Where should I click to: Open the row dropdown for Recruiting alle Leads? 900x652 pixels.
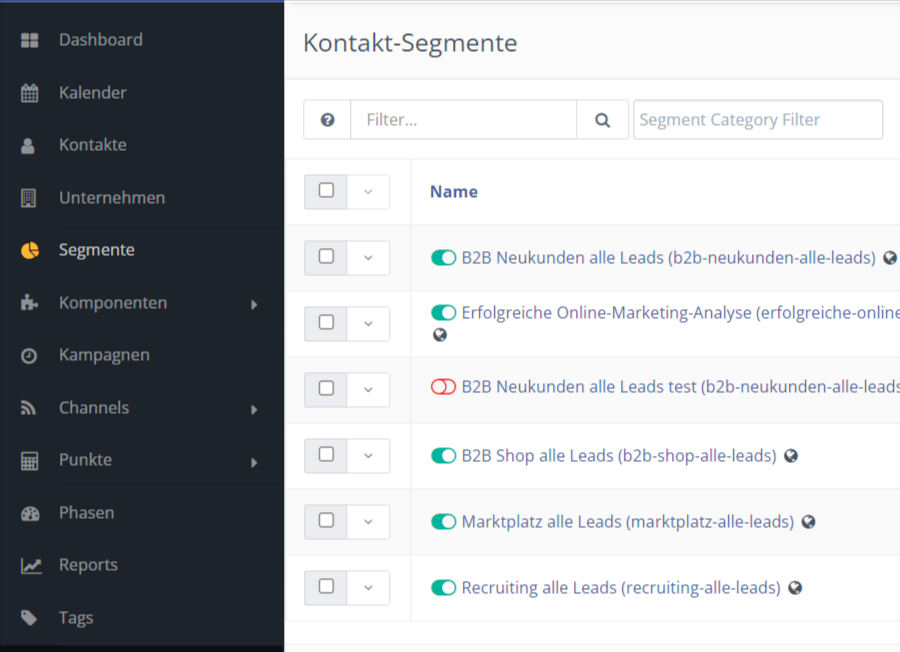pos(368,588)
